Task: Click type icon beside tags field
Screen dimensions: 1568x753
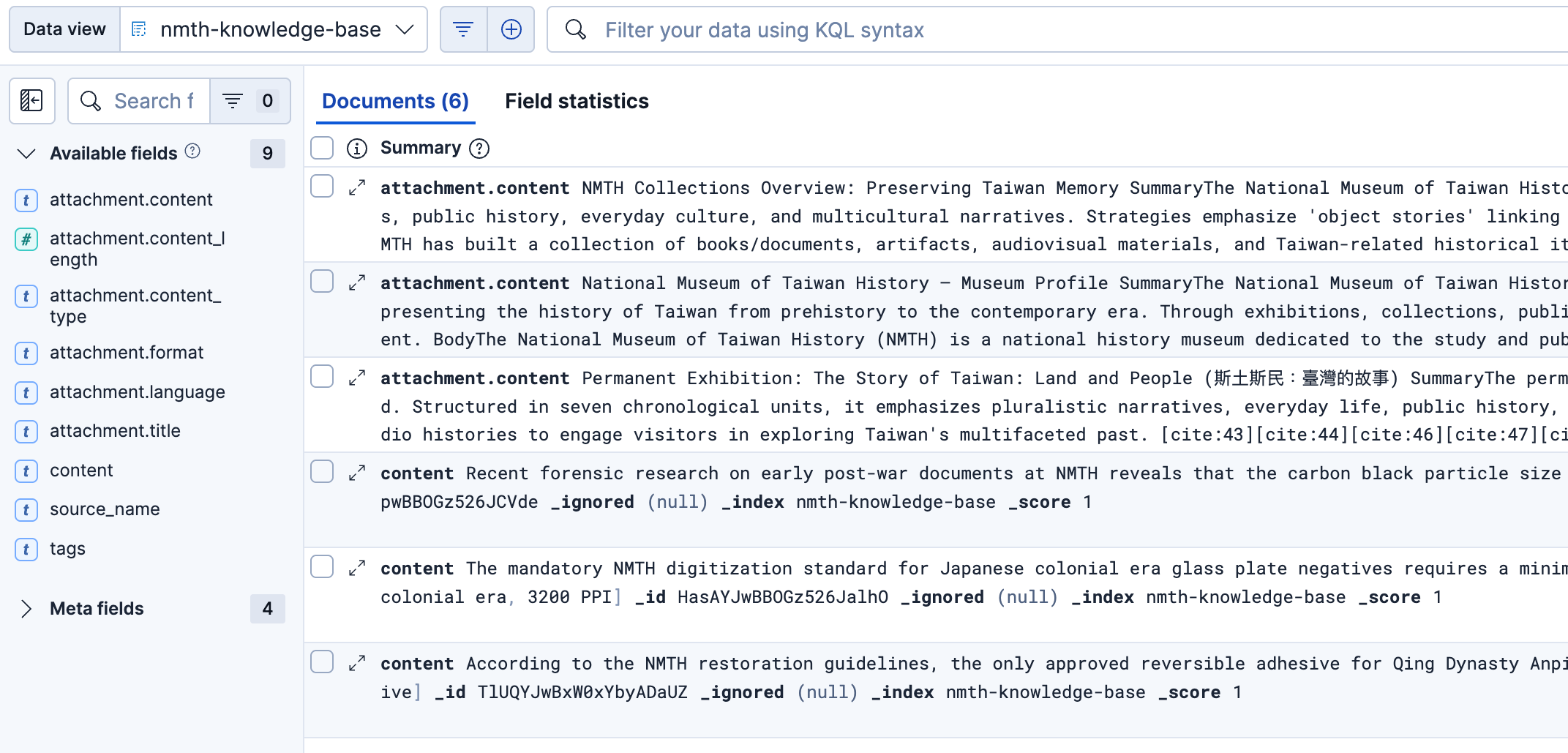Action: 26,550
